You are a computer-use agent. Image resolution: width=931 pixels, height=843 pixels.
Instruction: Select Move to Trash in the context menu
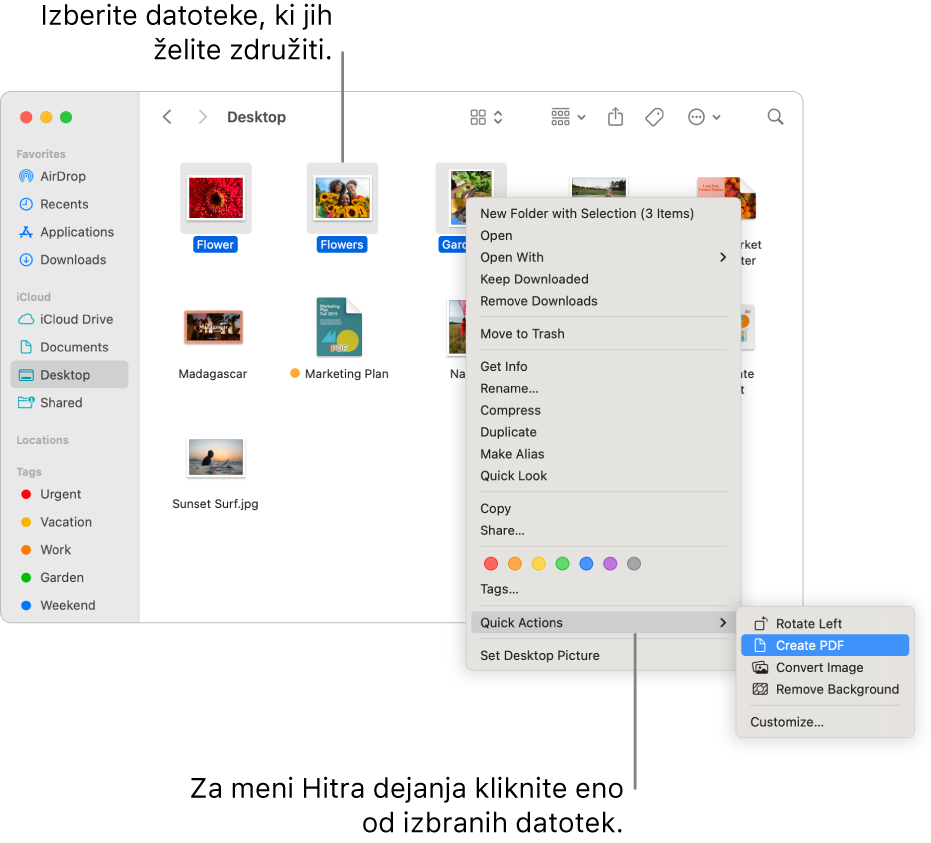[x=522, y=333]
